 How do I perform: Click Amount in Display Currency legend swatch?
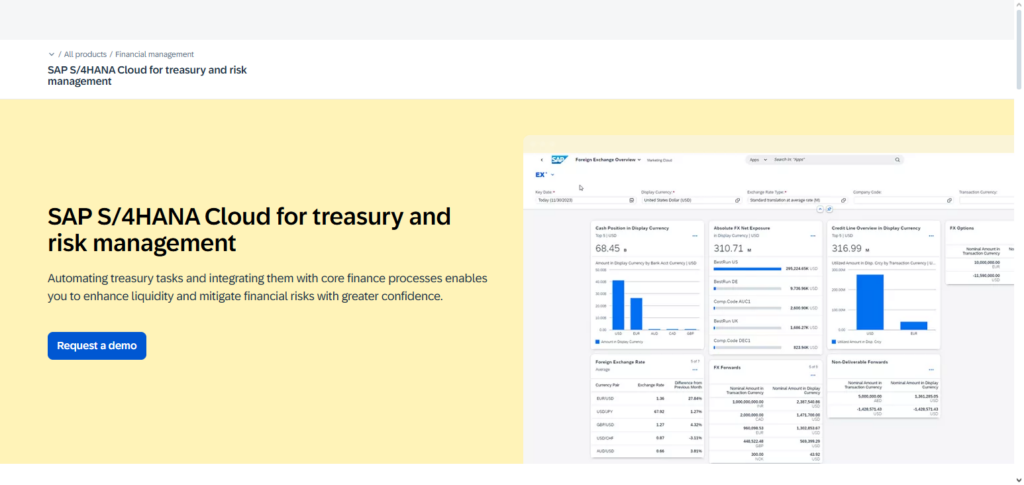click(597, 341)
